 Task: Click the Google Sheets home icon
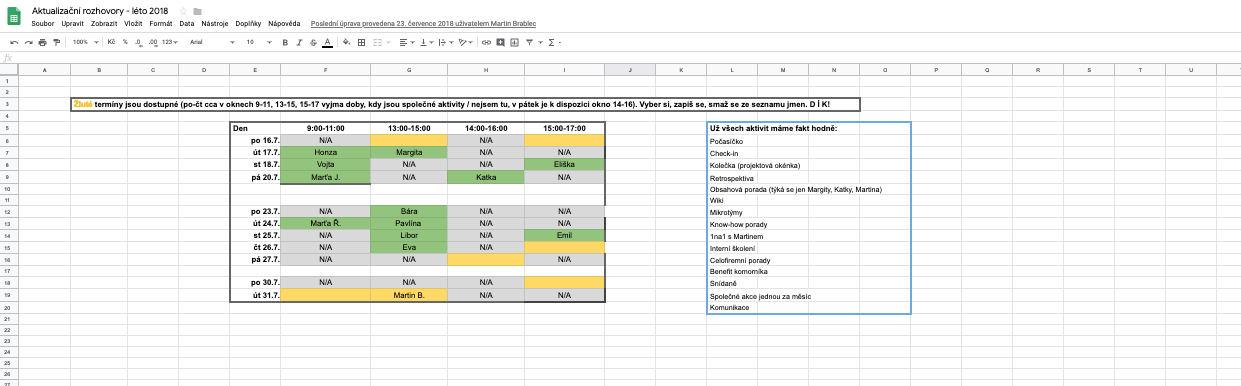point(14,15)
